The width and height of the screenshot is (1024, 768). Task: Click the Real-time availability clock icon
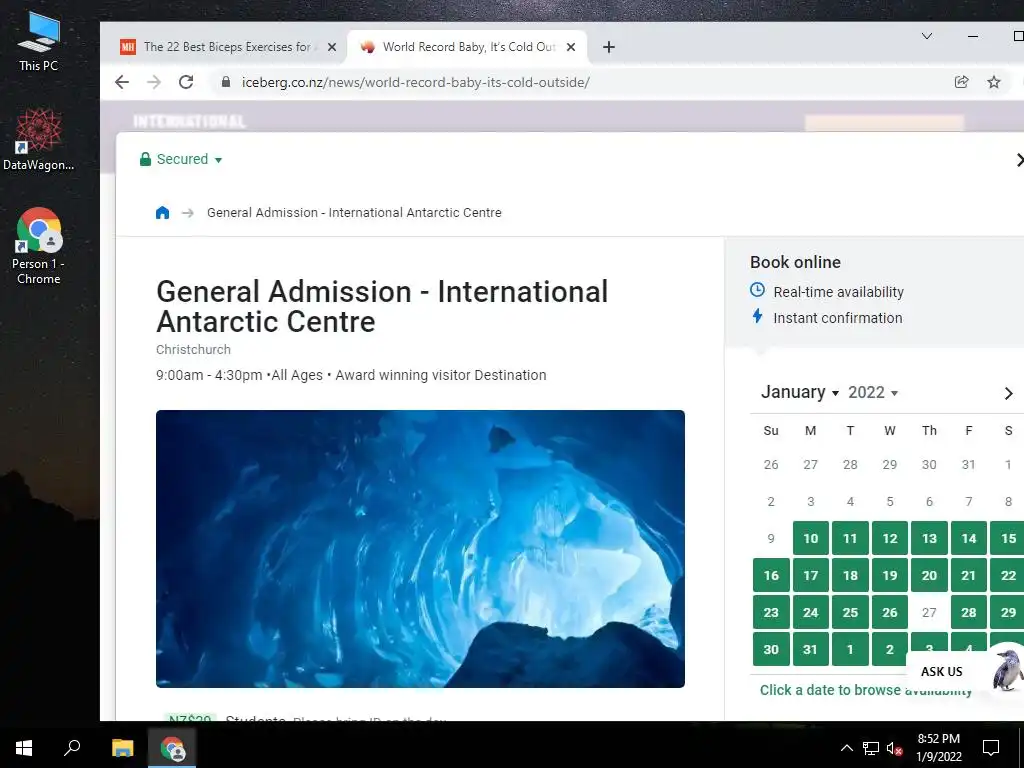[x=757, y=289]
